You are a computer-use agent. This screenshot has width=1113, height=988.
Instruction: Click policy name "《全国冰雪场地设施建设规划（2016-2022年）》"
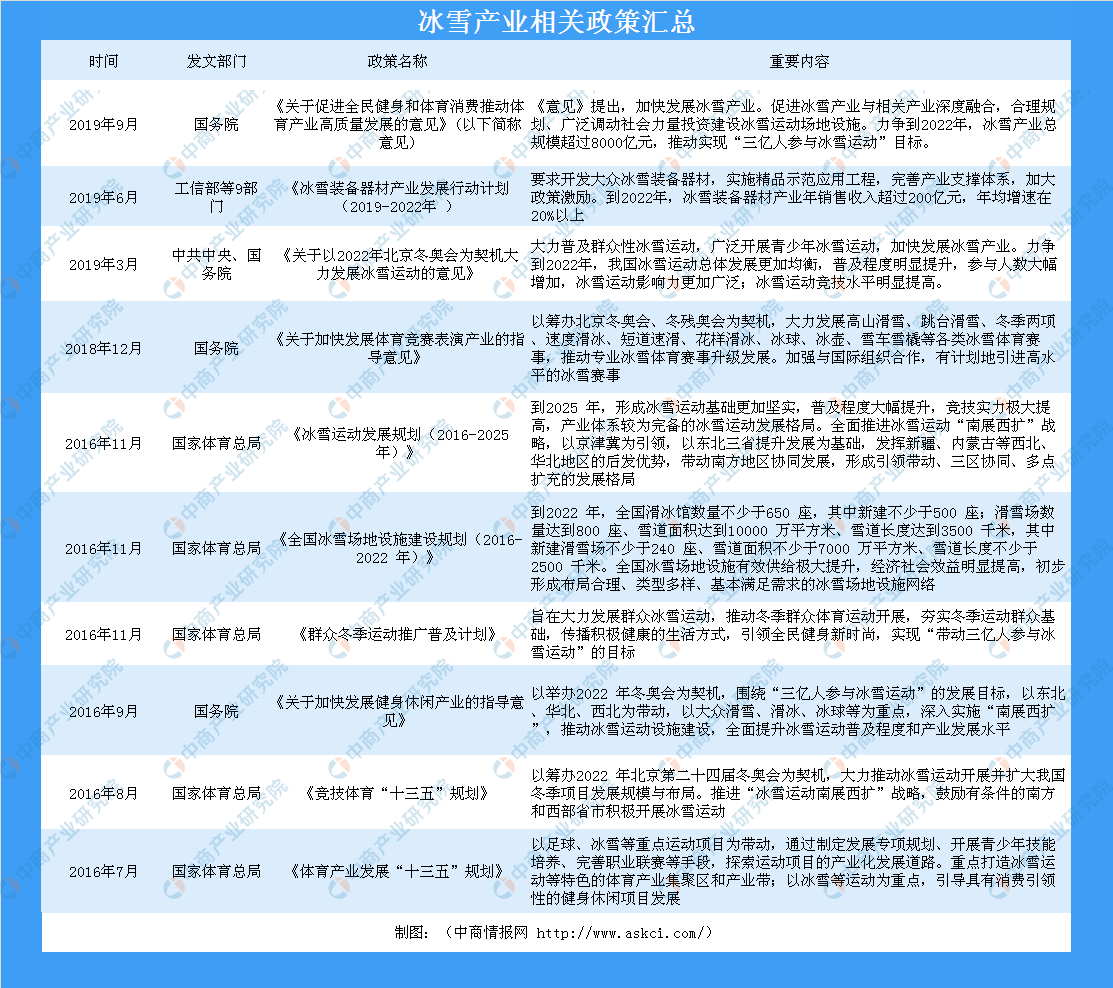pos(398,549)
